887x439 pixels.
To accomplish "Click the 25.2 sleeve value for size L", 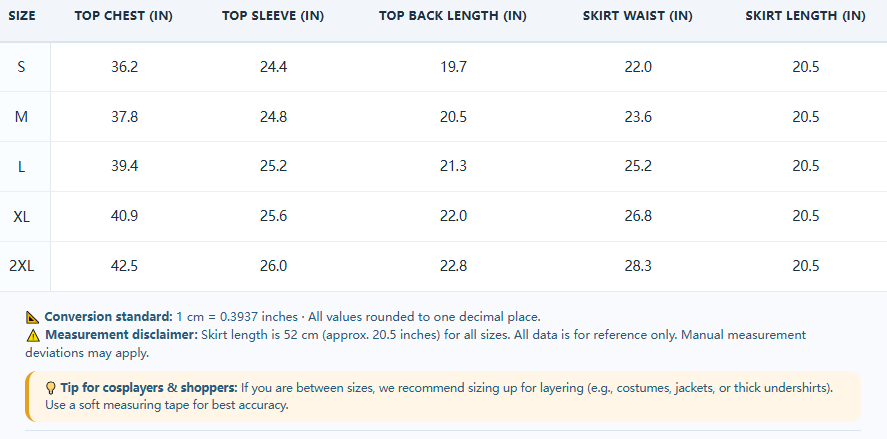I will point(274,166).
